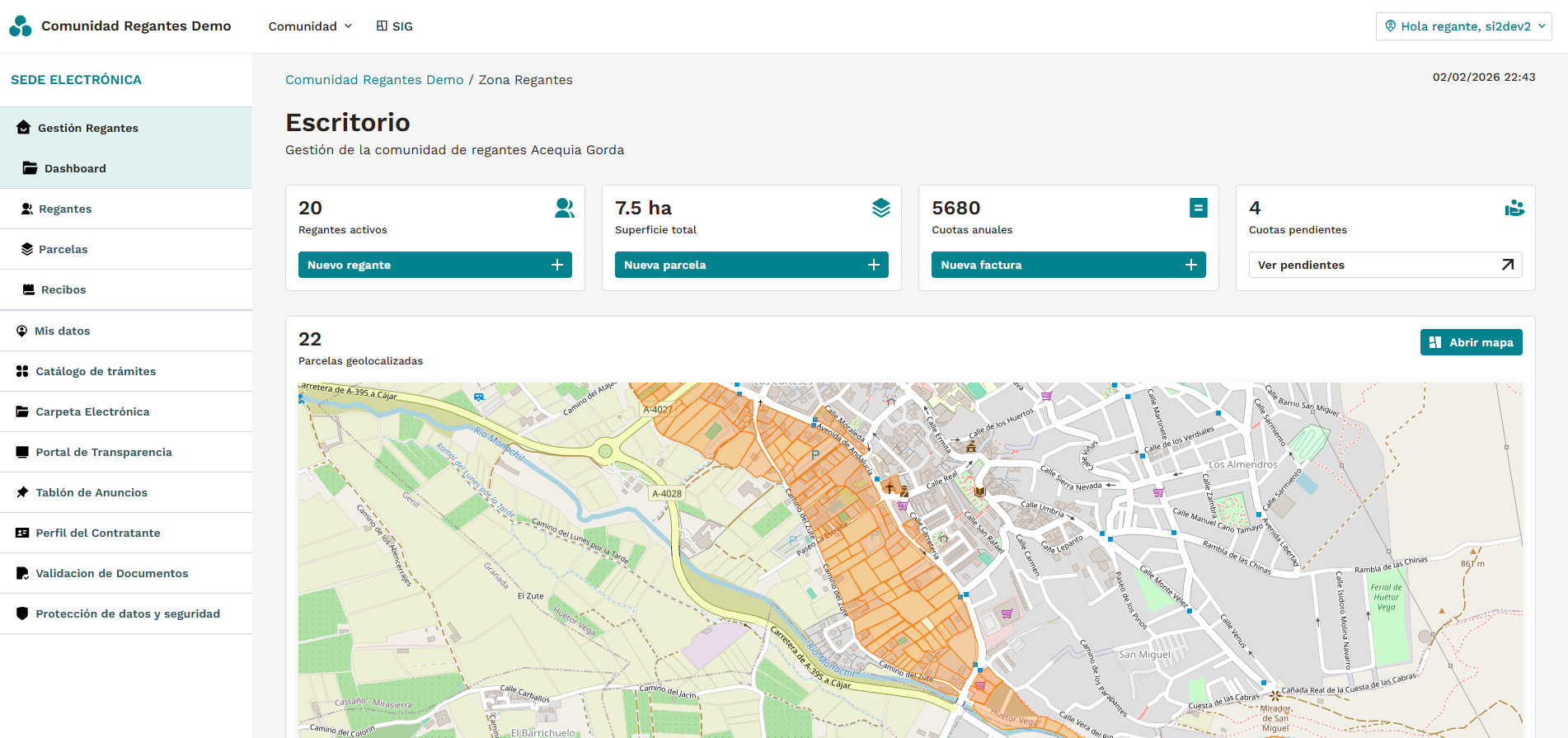Click the superficie total layers icon
The height and width of the screenshot is (738, 1568).
(x=880, y=208)
